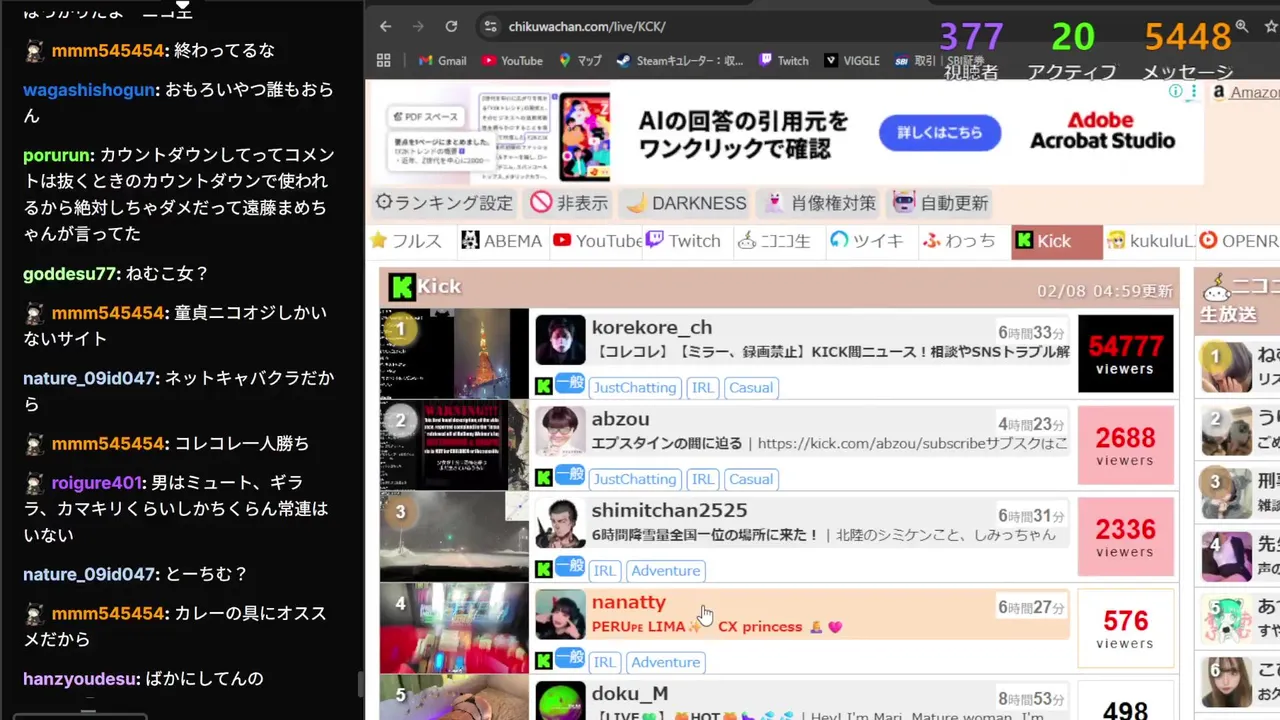Click the browser forward arrow

coord(418,27)
